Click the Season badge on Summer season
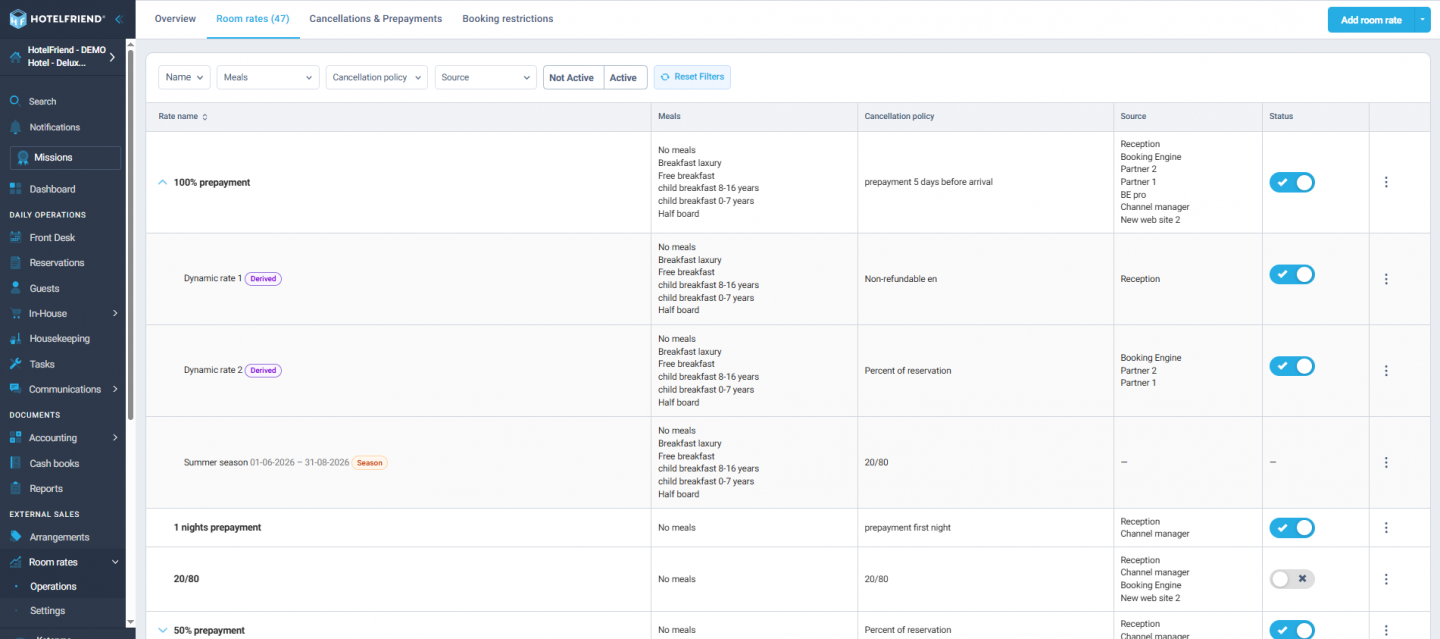This screenshot has width=1440, height=639. (x=370, y=463)
